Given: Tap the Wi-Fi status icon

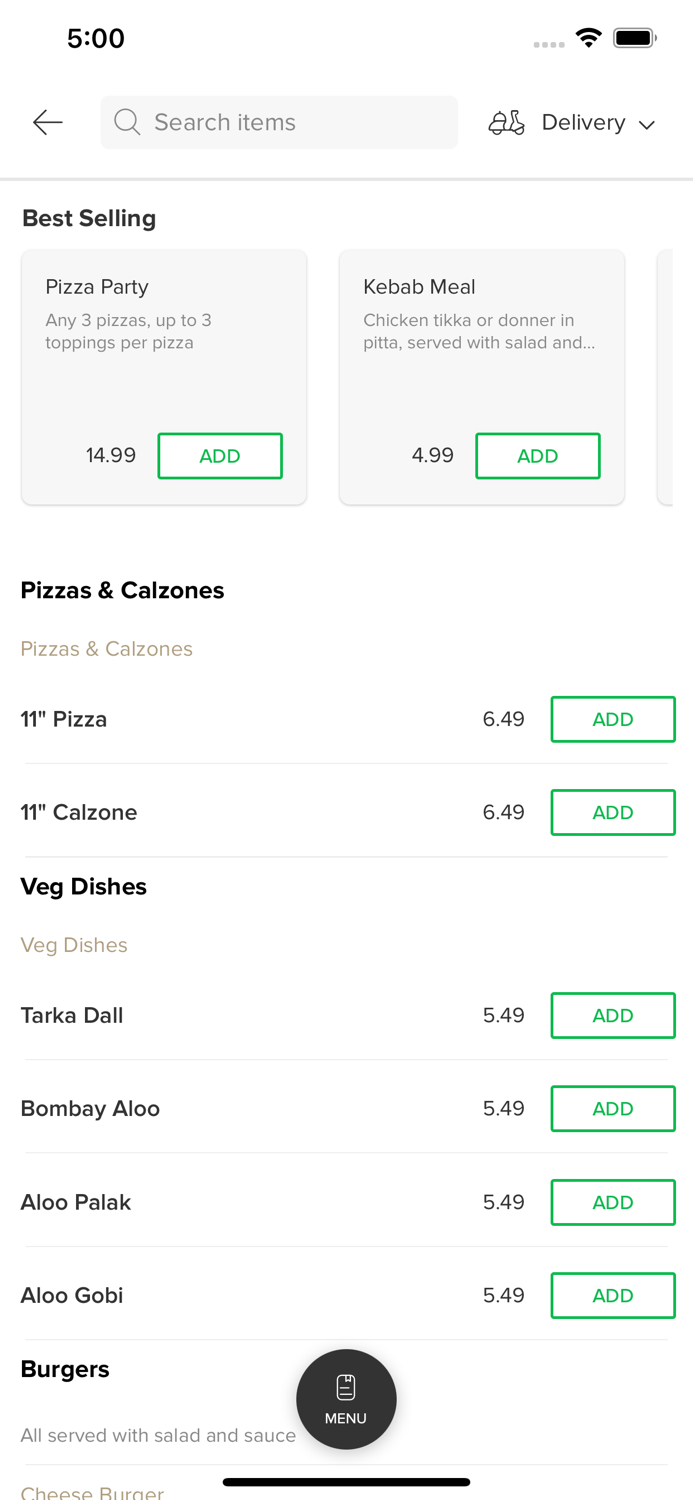Looking at the screenshot, I should coord(588,38).
